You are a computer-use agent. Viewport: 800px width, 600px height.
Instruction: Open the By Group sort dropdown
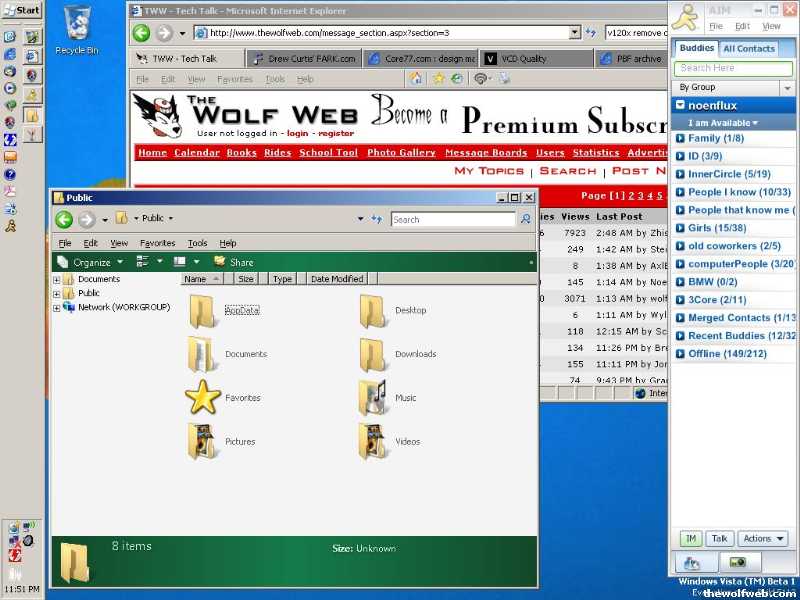[x=786, y=88]
